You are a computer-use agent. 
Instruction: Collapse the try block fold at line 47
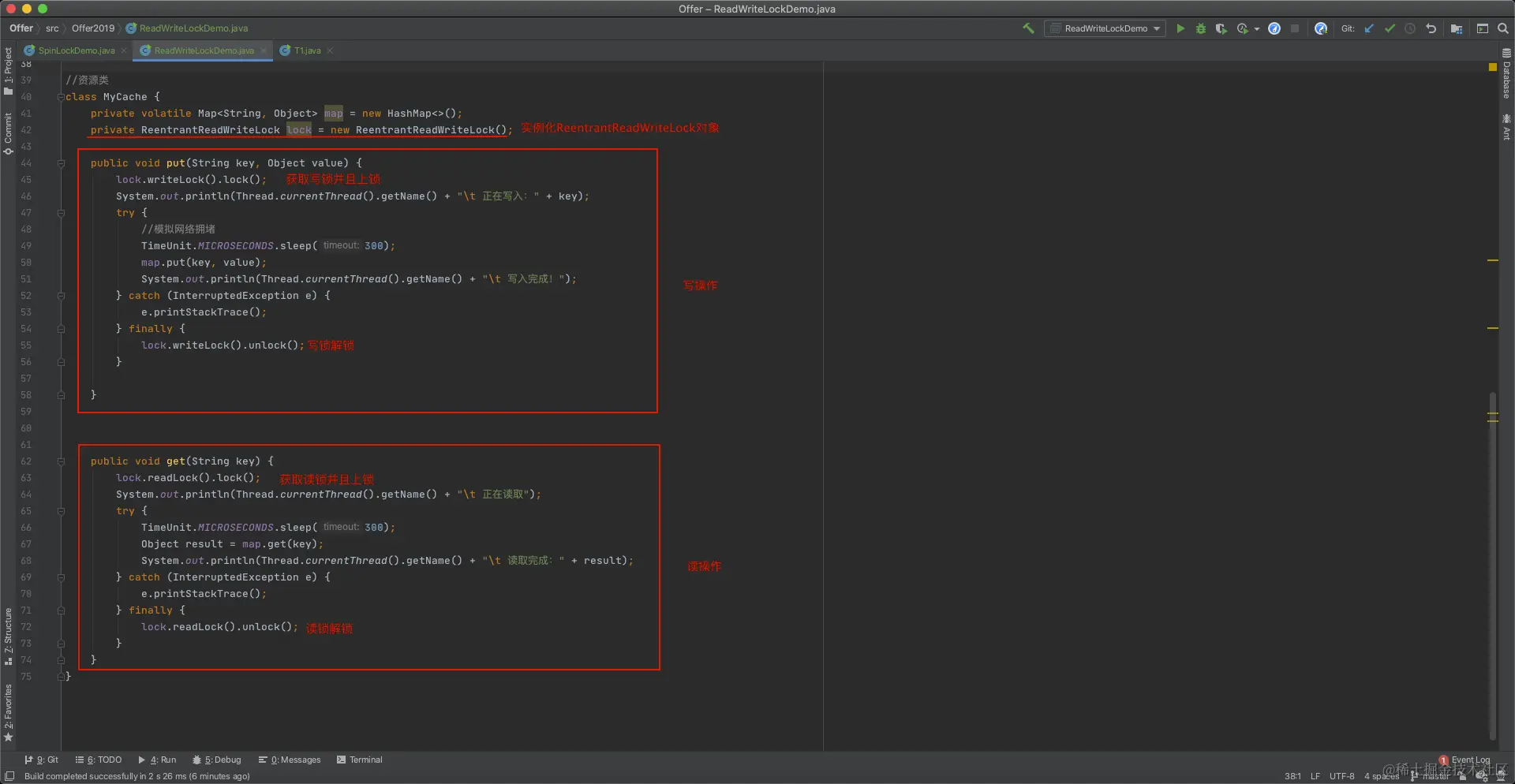click(x=61, y=213)
